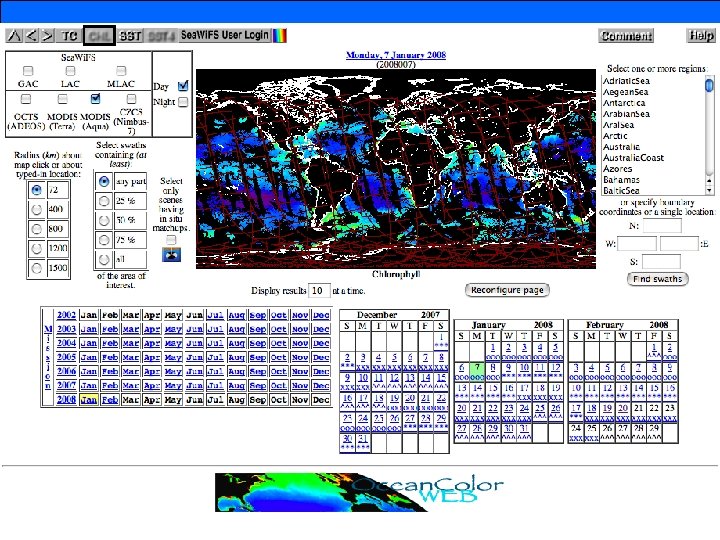The width and height of the screenshot is (720, 540).
Task: Uncheck the MODIS (Aqua) checkbox
Action: 95,98
